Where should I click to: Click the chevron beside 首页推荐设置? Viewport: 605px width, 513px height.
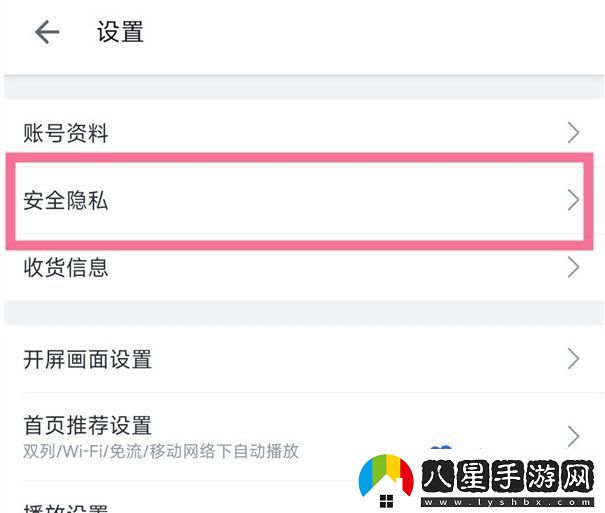[573, 436]
